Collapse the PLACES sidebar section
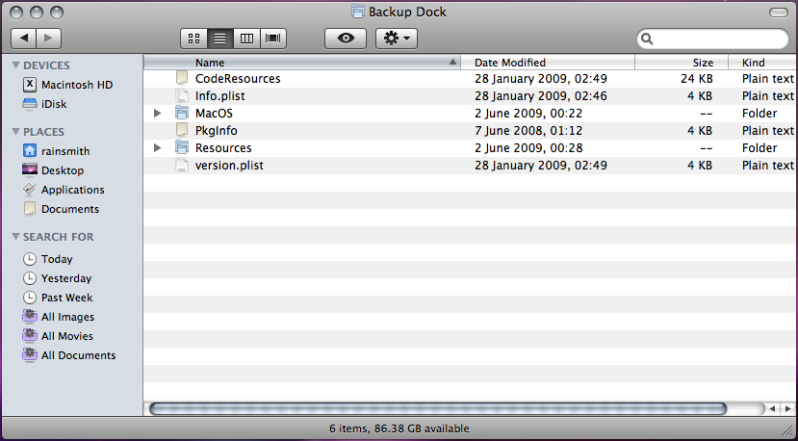 [16, 132]
